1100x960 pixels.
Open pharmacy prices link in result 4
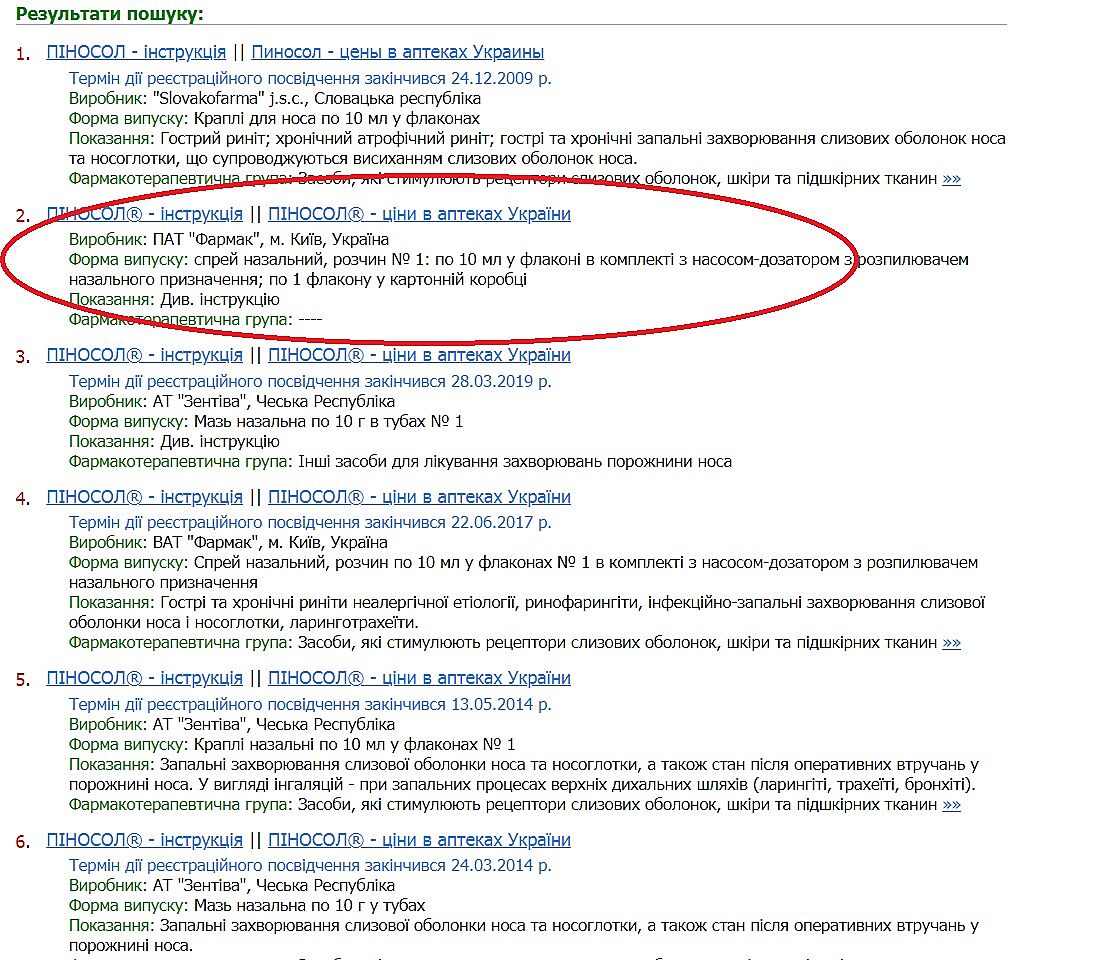pos(419,497)
